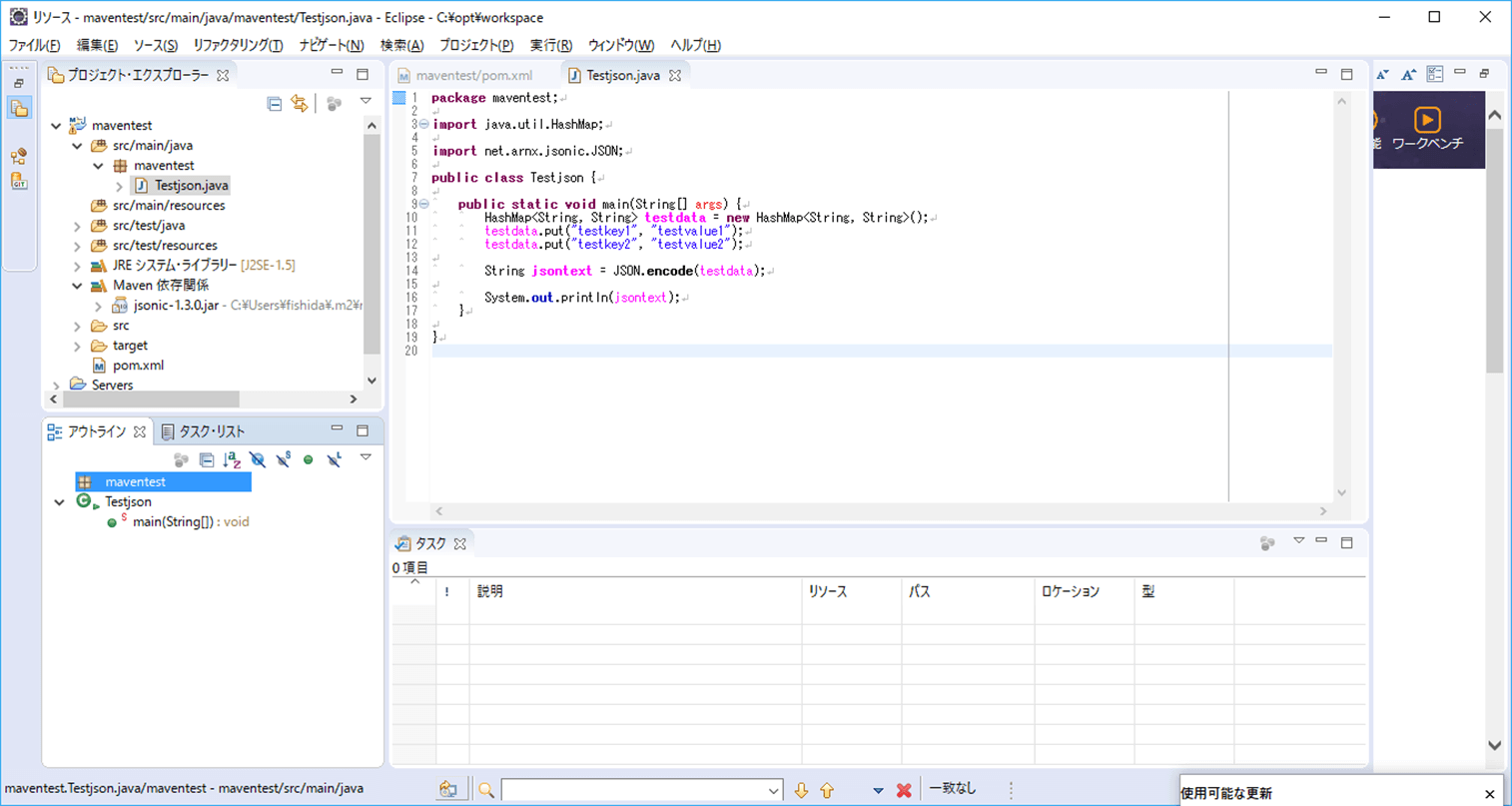The width and height of the screenshot is (1512, 806).
Task: Expand the Testjson.java tree node
Action: tap(119, 186)
